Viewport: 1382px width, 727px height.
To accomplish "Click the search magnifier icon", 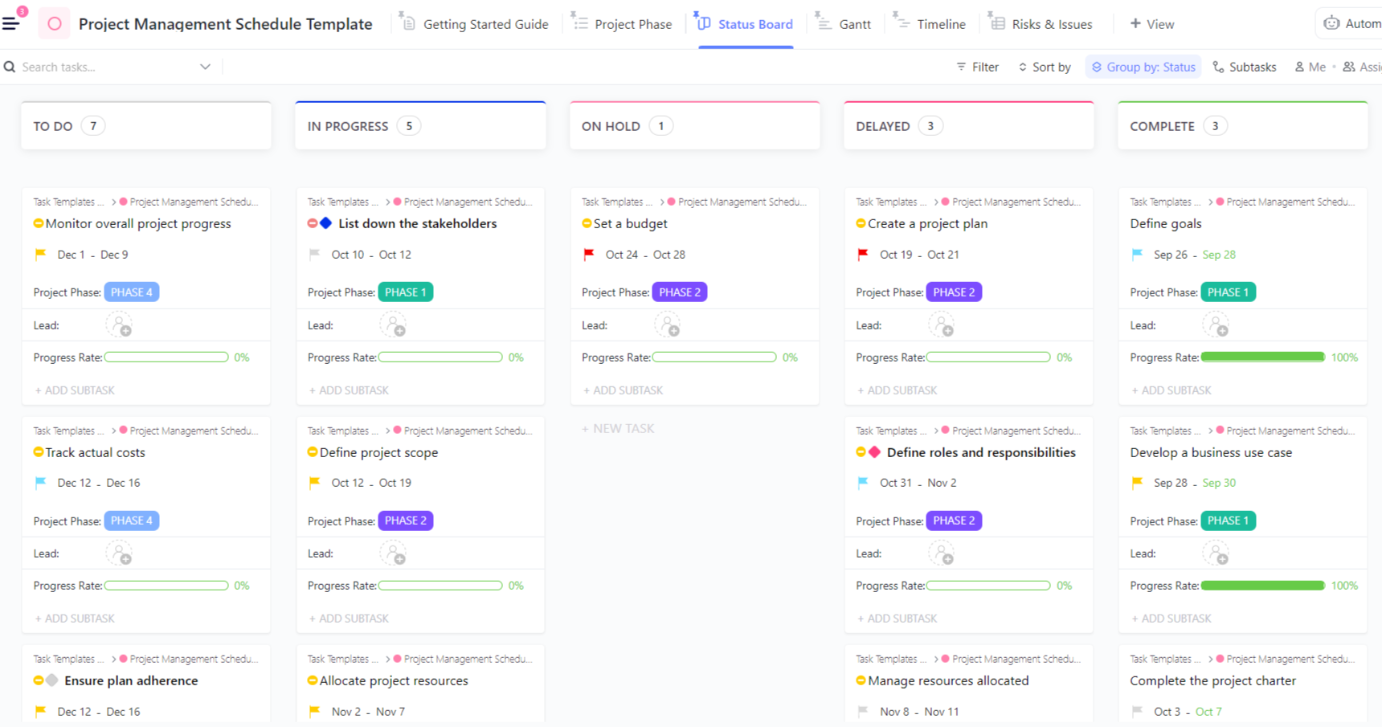I will point(10,66).
